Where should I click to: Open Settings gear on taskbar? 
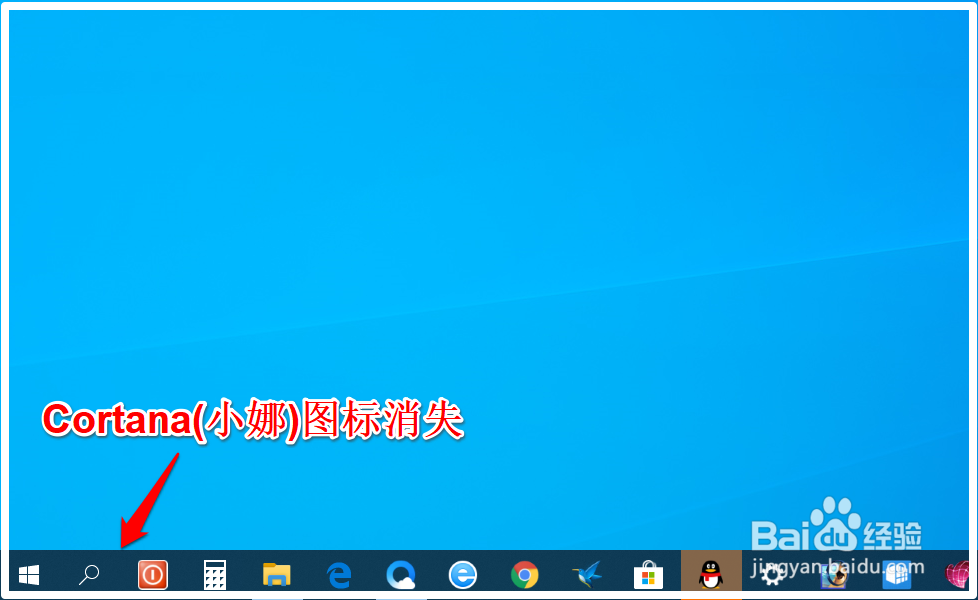click(773, 574)
